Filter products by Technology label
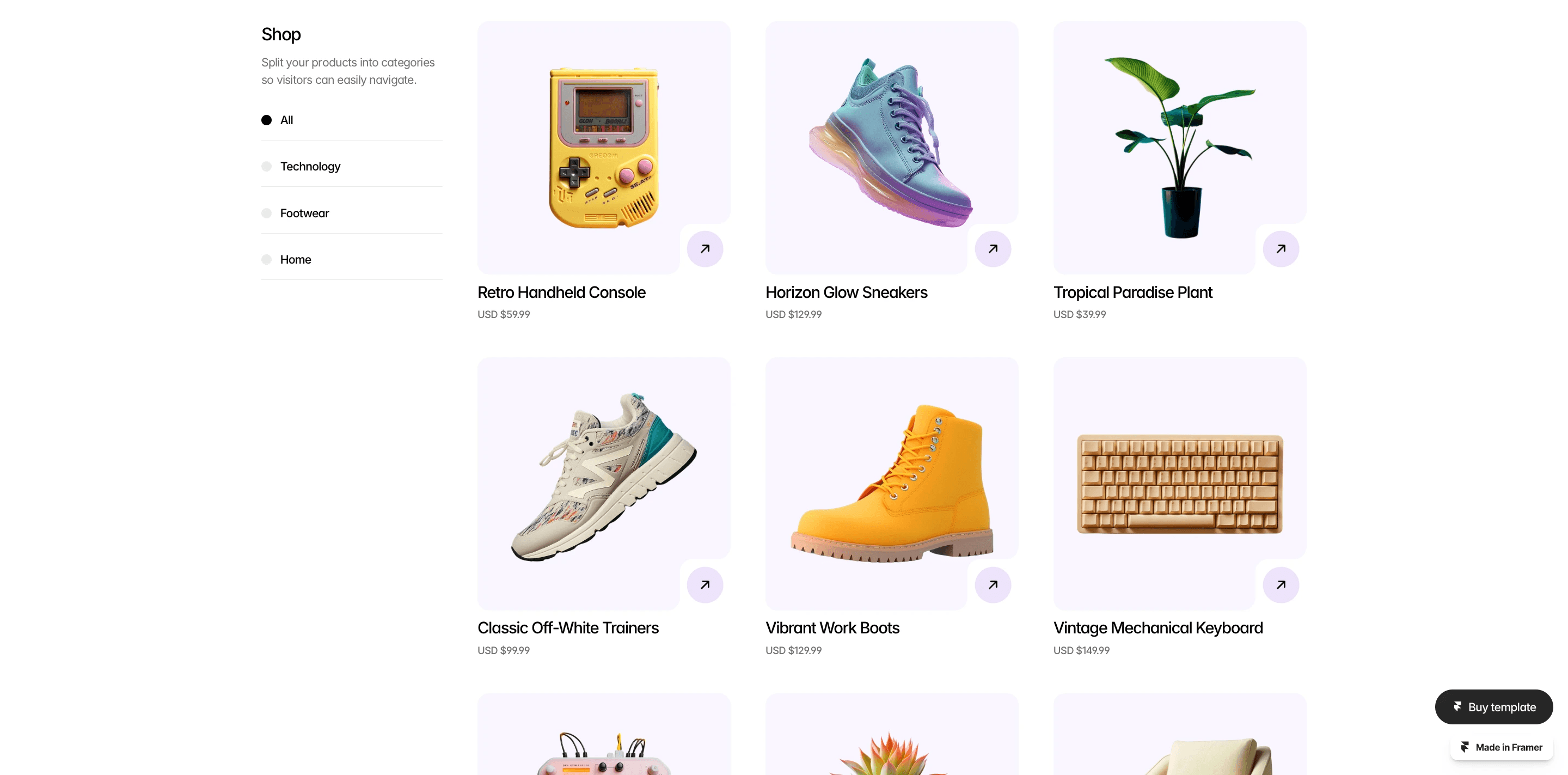The width and height of the screenshot is (1568, 775). click(310, 166)
